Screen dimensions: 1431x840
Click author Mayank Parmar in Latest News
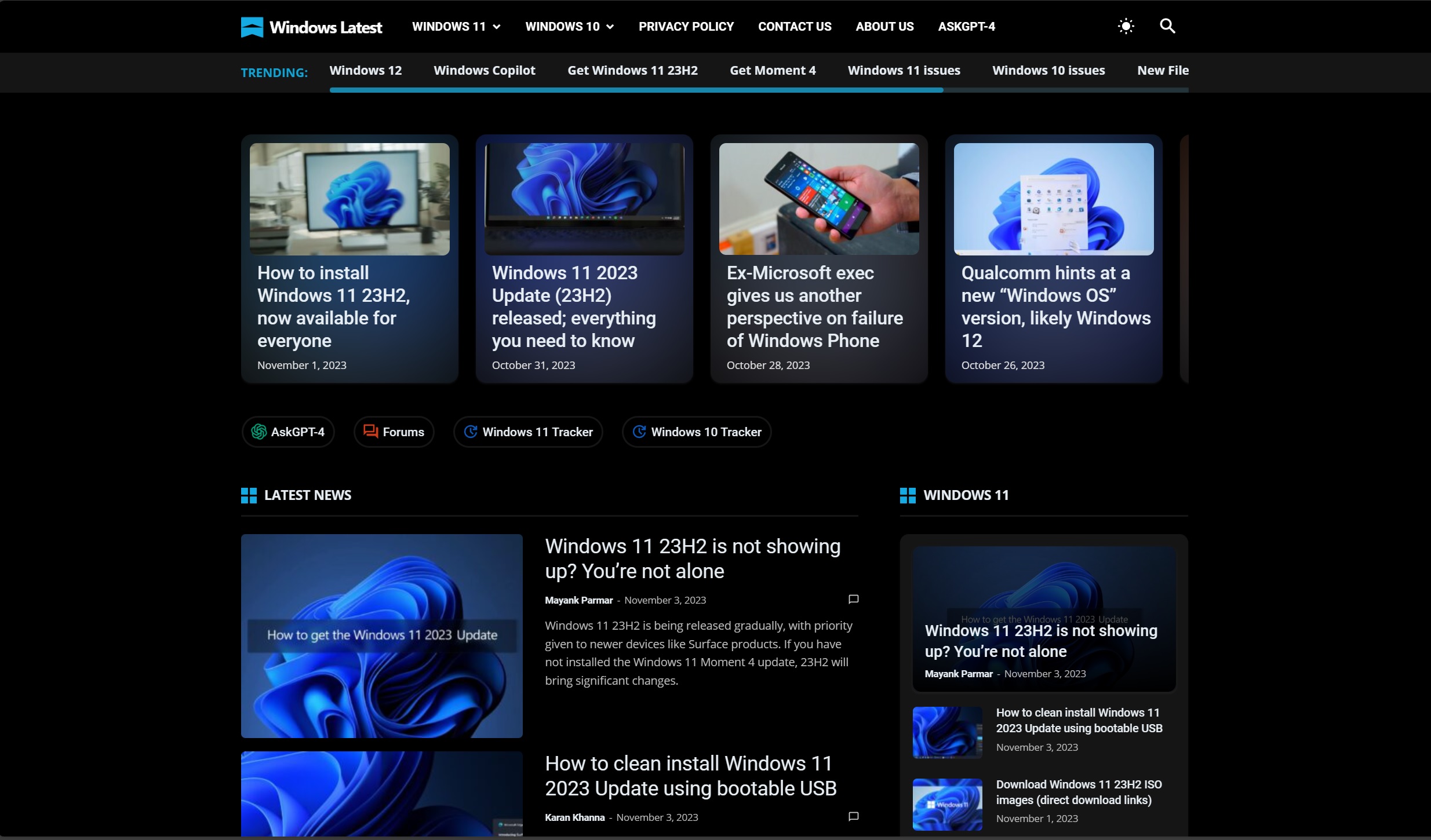coord(578,600)
